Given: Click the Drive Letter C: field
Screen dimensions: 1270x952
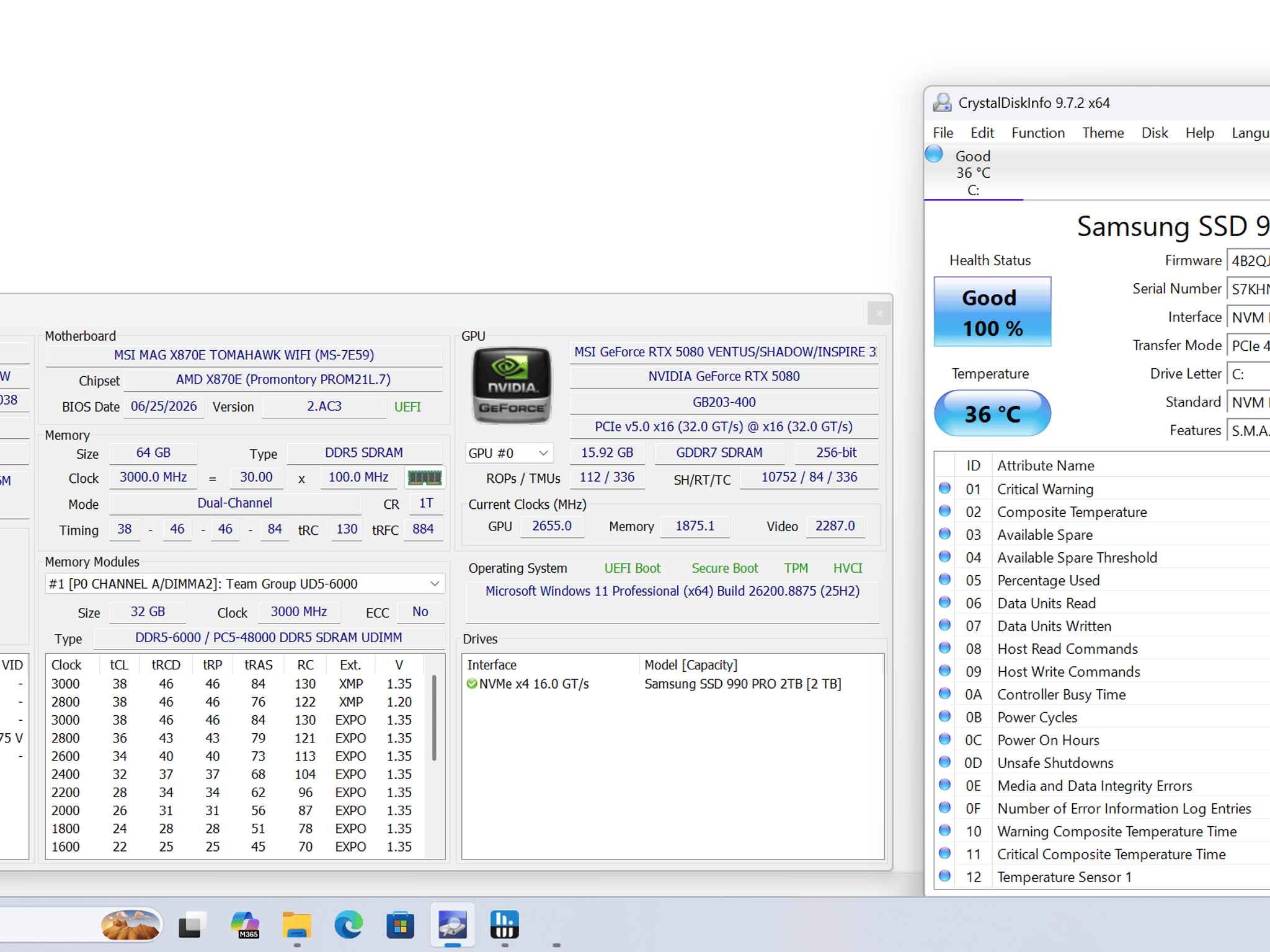Looking at the screenshot, I should click(x=1249, y=374).
